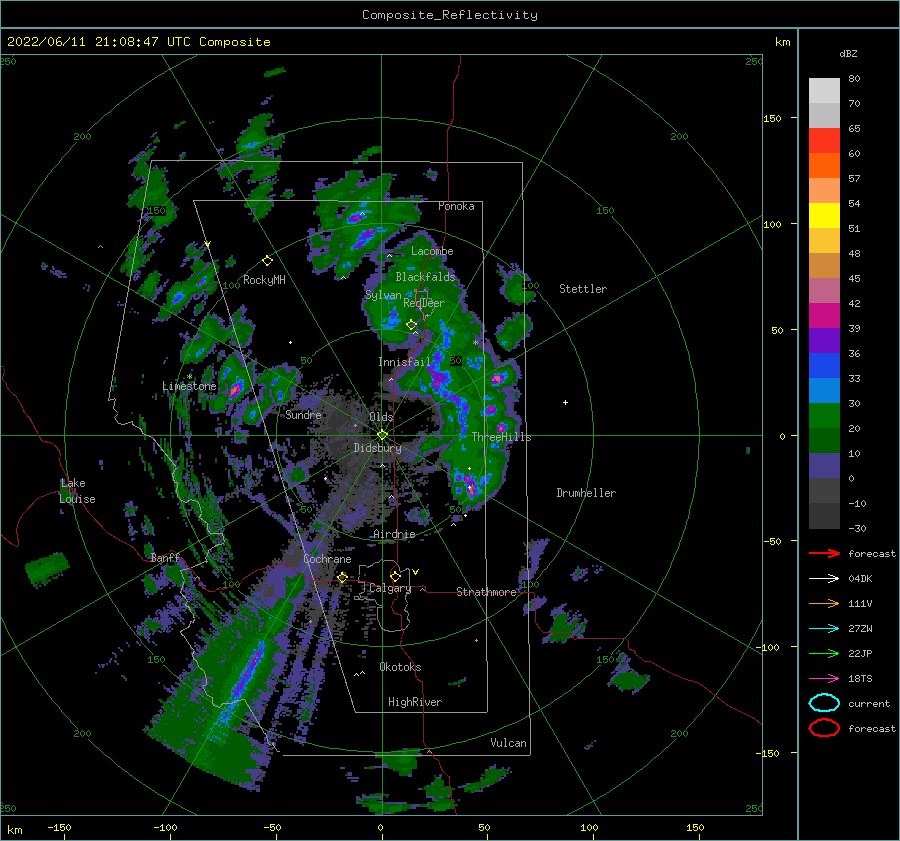Click the Stettler city label

coord(583,289)
